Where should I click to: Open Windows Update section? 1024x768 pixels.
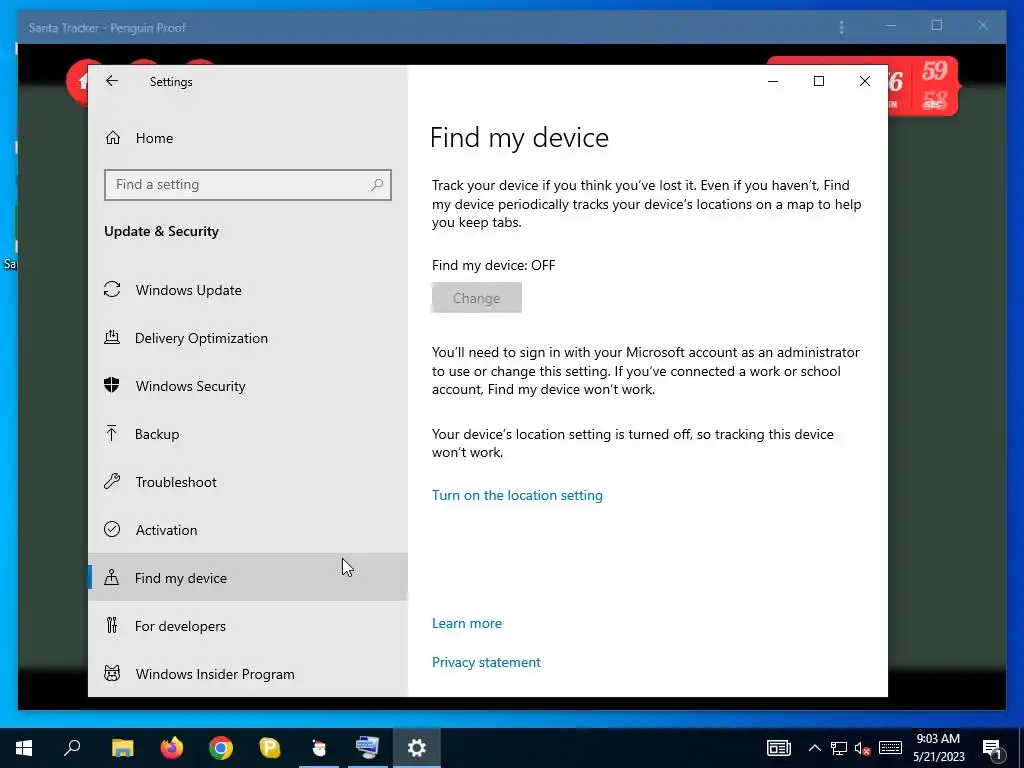point(248,290)
